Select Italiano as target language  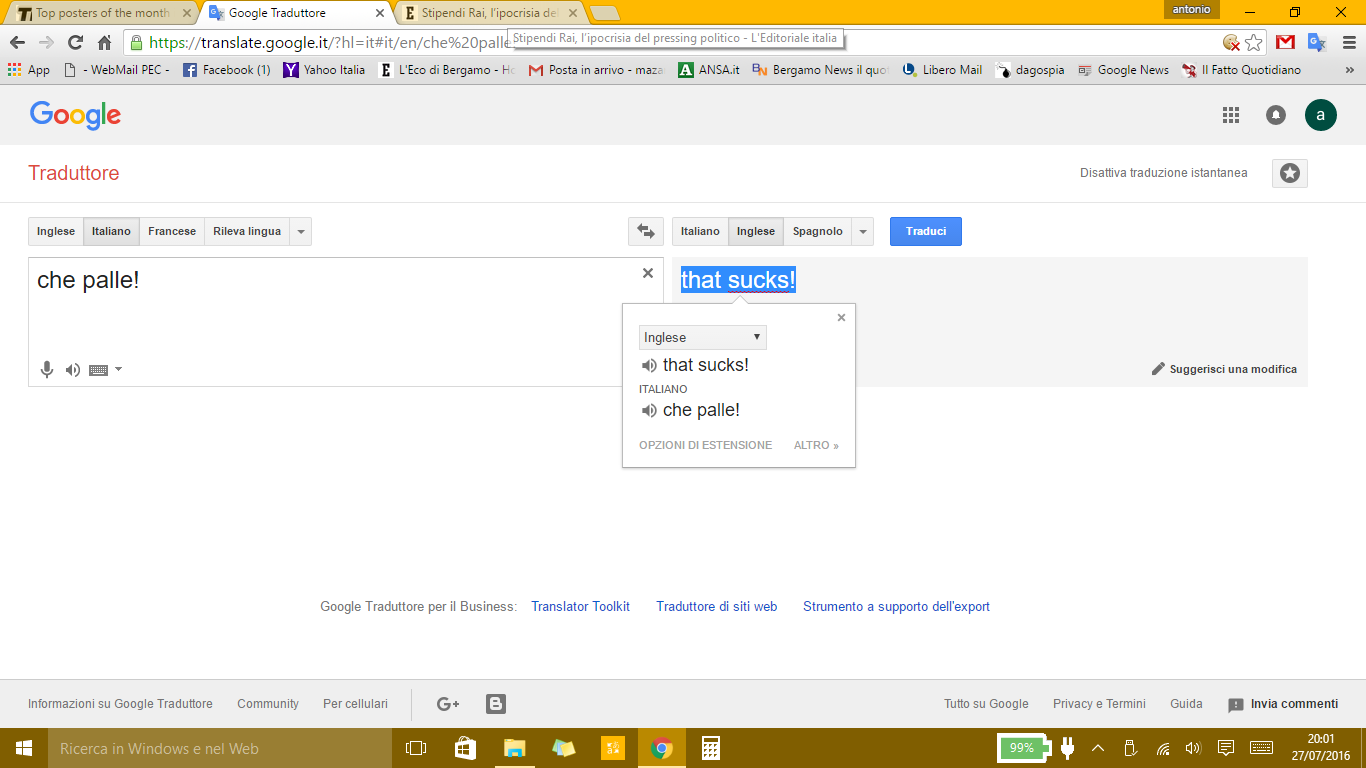pos(700,231)
